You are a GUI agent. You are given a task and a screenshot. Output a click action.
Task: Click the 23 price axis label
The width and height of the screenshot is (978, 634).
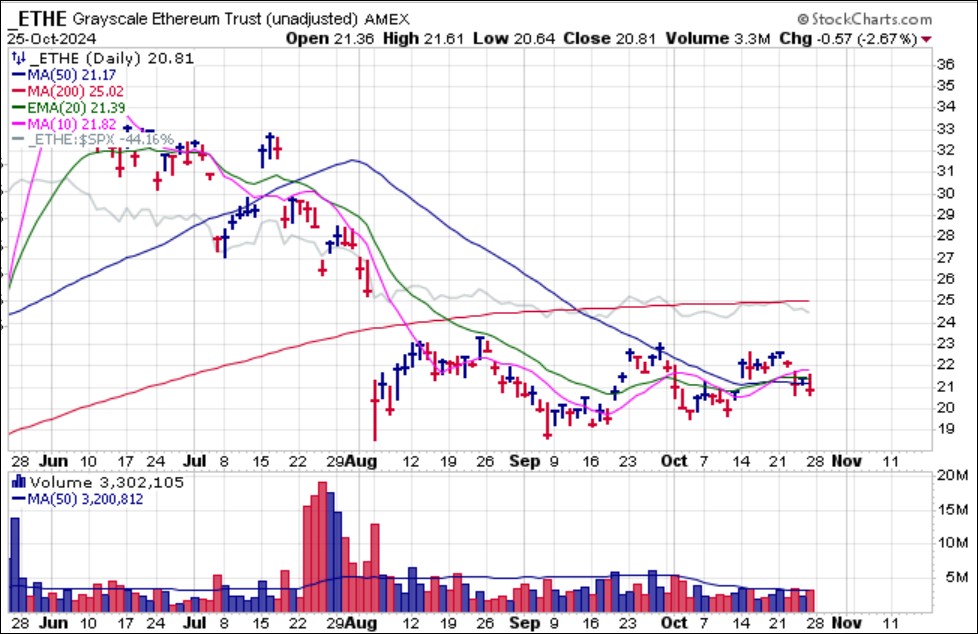coord(946,343)
